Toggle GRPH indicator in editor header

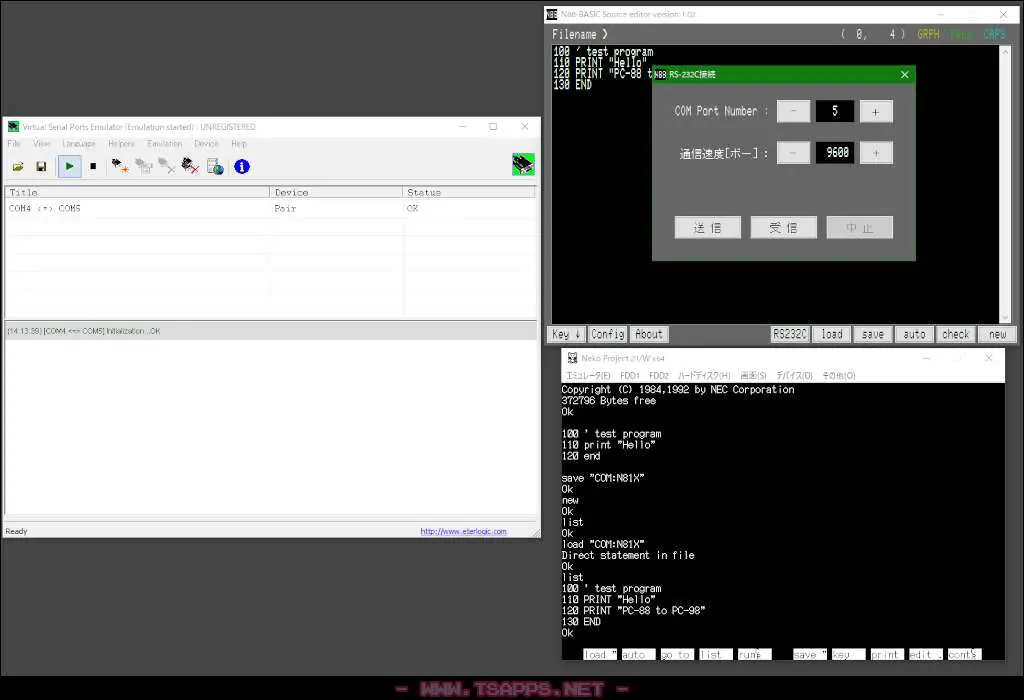[x=928, y=34]
